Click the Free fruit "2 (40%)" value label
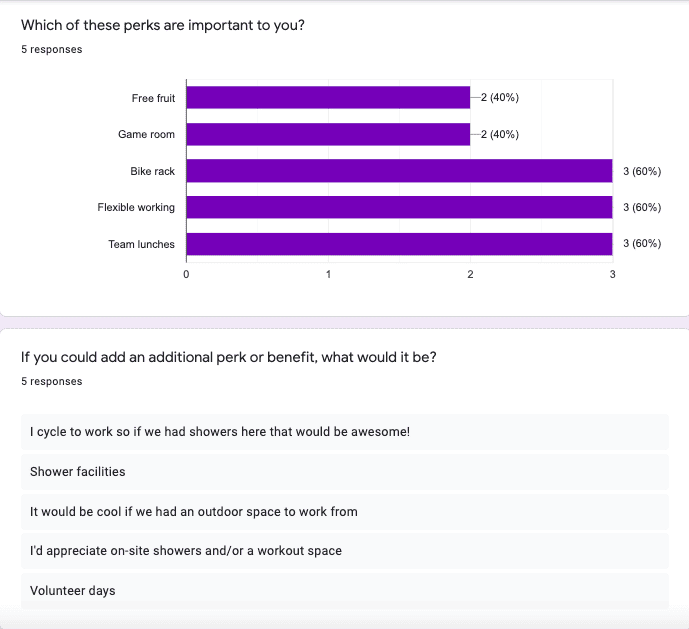 click(x=499, y=98)
